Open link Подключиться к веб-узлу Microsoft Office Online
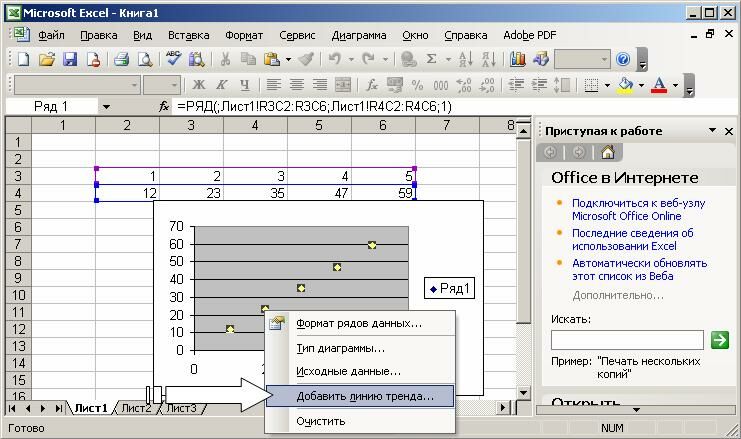The width and height of the screenshot is (741, 439). 638,209
